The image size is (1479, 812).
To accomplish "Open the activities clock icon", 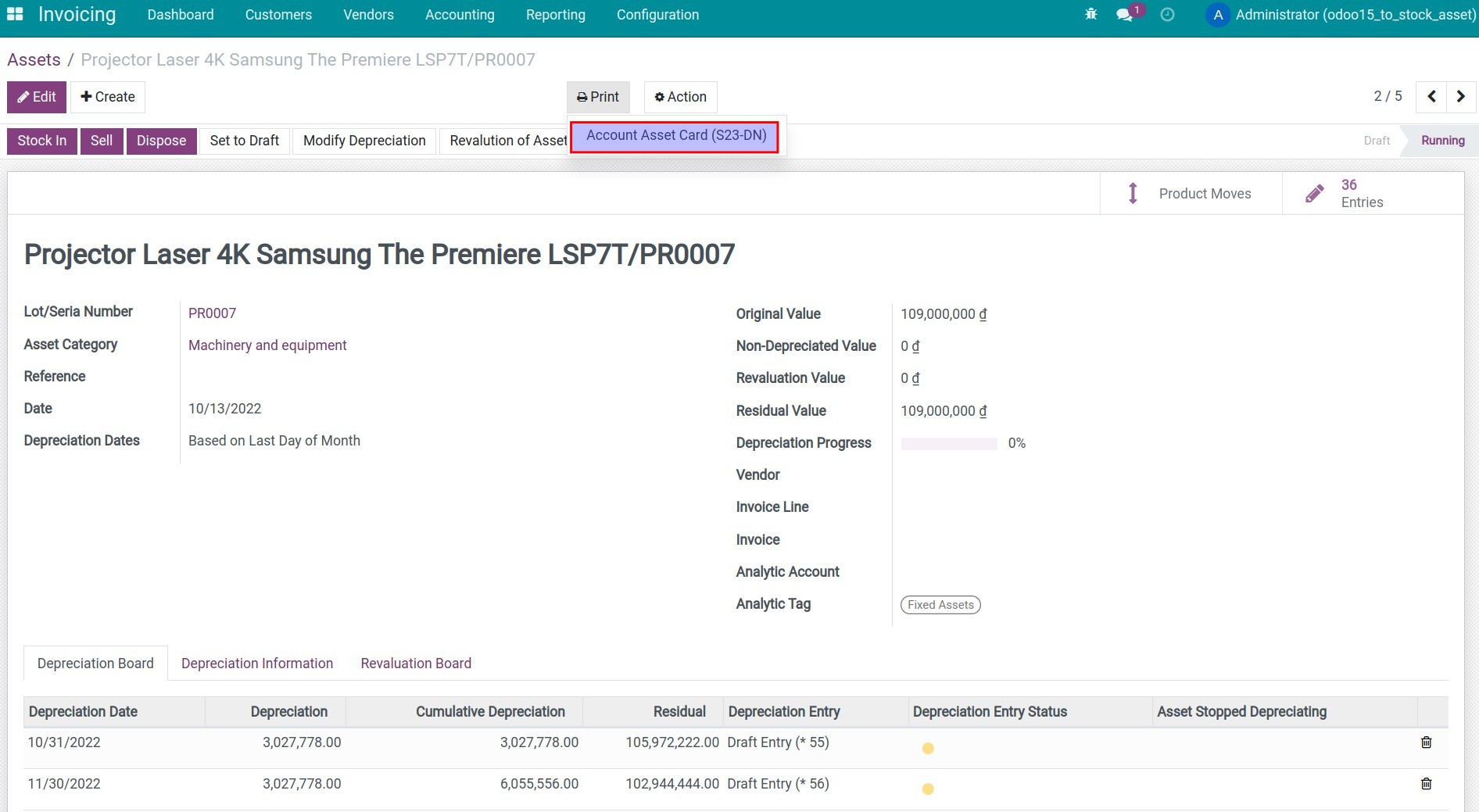I will pos(1167,15).
